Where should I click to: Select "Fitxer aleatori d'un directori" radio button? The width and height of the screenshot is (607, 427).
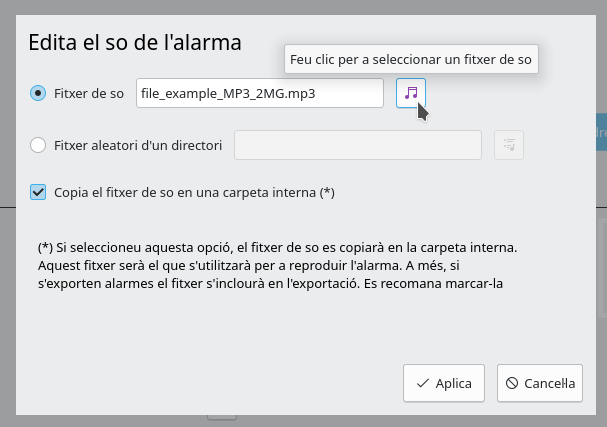point(38,145)
